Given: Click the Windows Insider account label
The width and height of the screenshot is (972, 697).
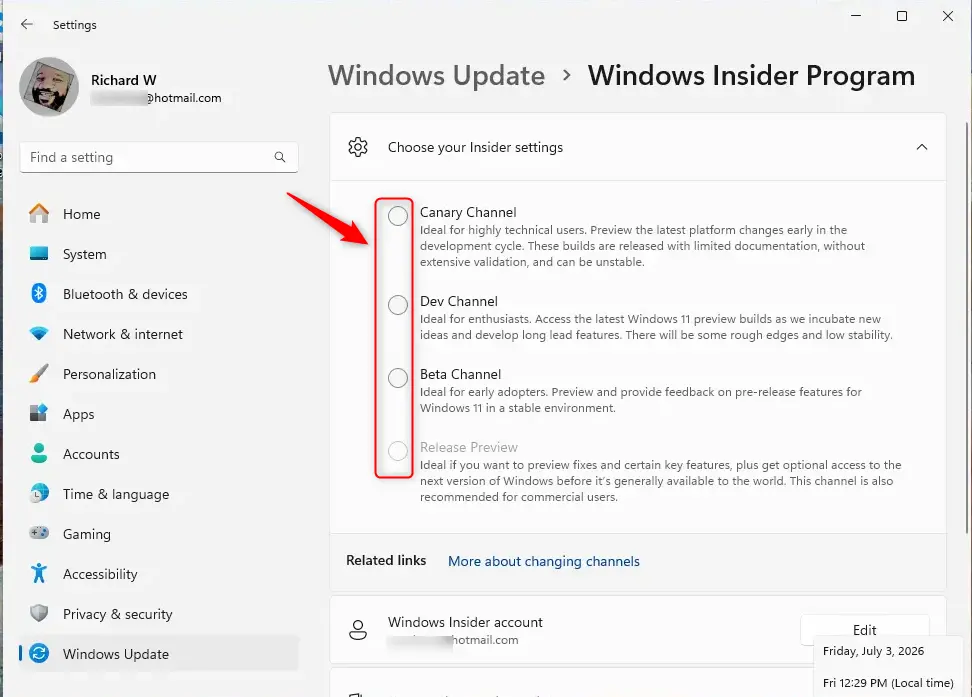Looking at the screenshot, I should click(x=465, y=622).
